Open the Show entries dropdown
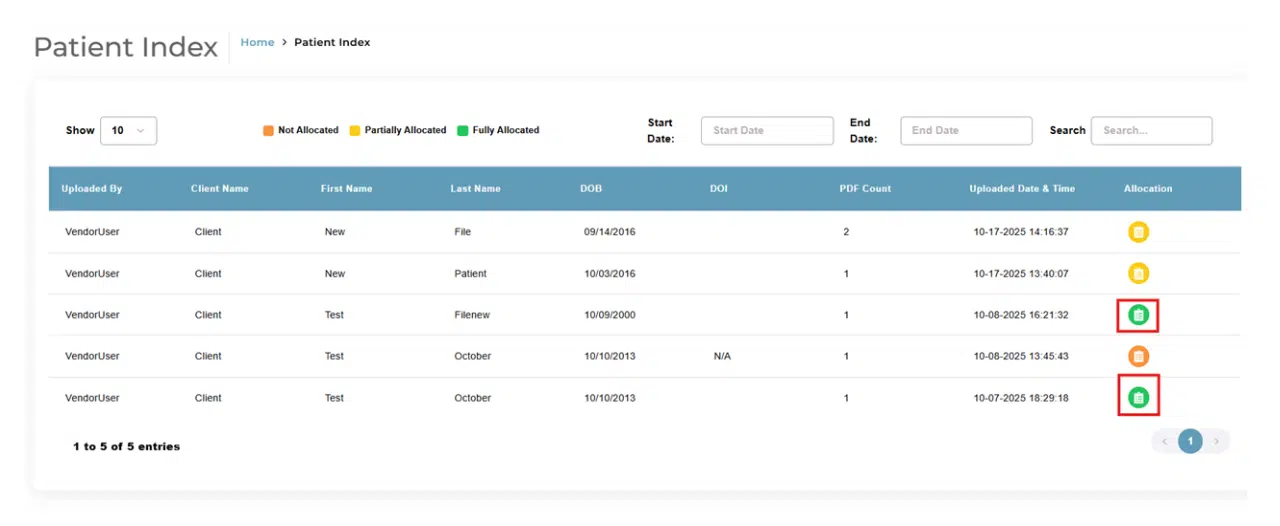 pos(128,130)
